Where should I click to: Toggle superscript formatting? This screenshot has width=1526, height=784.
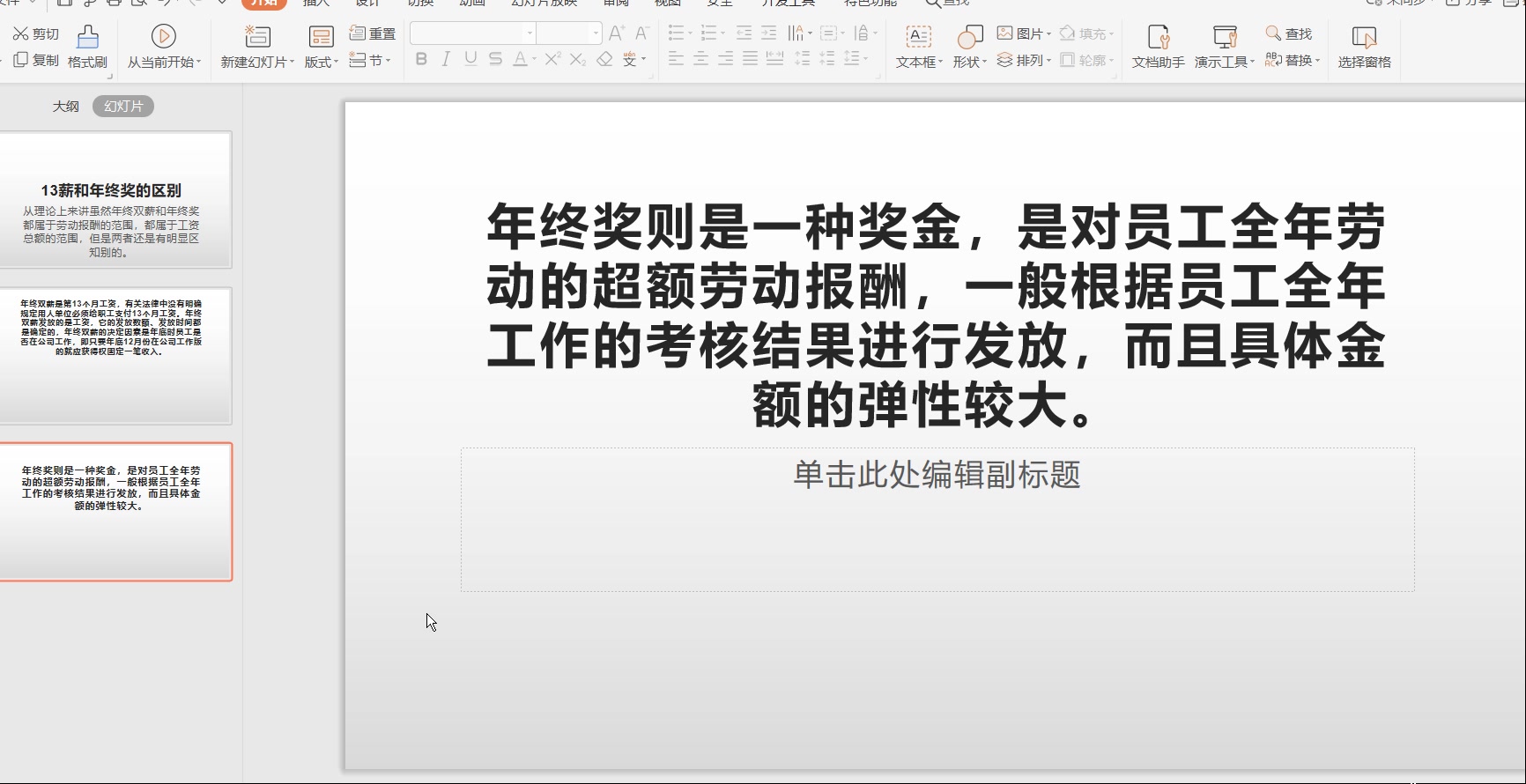click(552, 59)
